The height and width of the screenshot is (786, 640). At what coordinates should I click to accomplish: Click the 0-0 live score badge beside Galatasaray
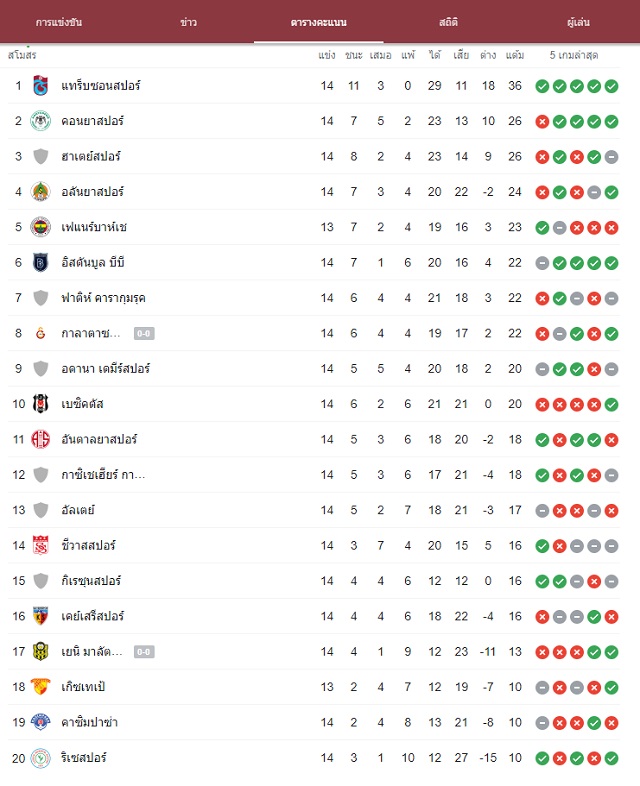[x=144, y=333]
